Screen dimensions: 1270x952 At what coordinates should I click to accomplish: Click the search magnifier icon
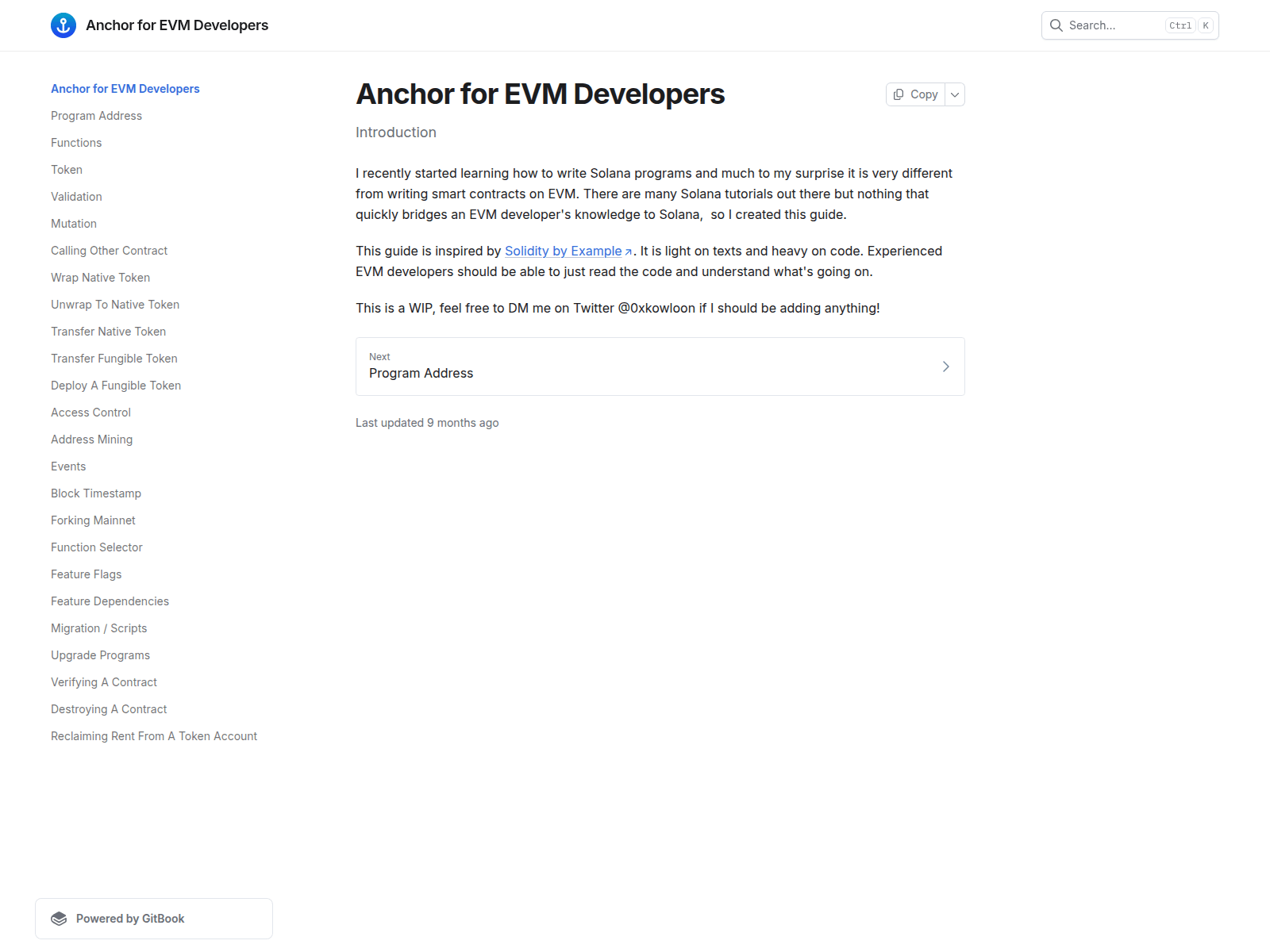[1056, 25]
